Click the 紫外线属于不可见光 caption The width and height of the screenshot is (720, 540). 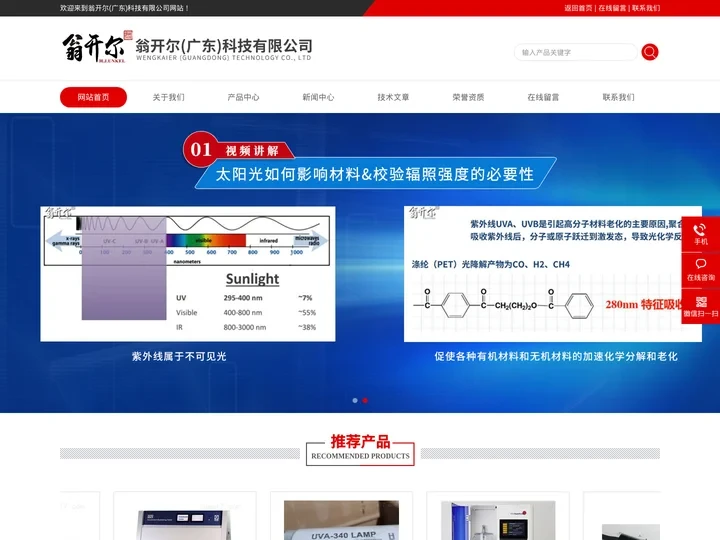pyautogui.click(x=179, y=356)
